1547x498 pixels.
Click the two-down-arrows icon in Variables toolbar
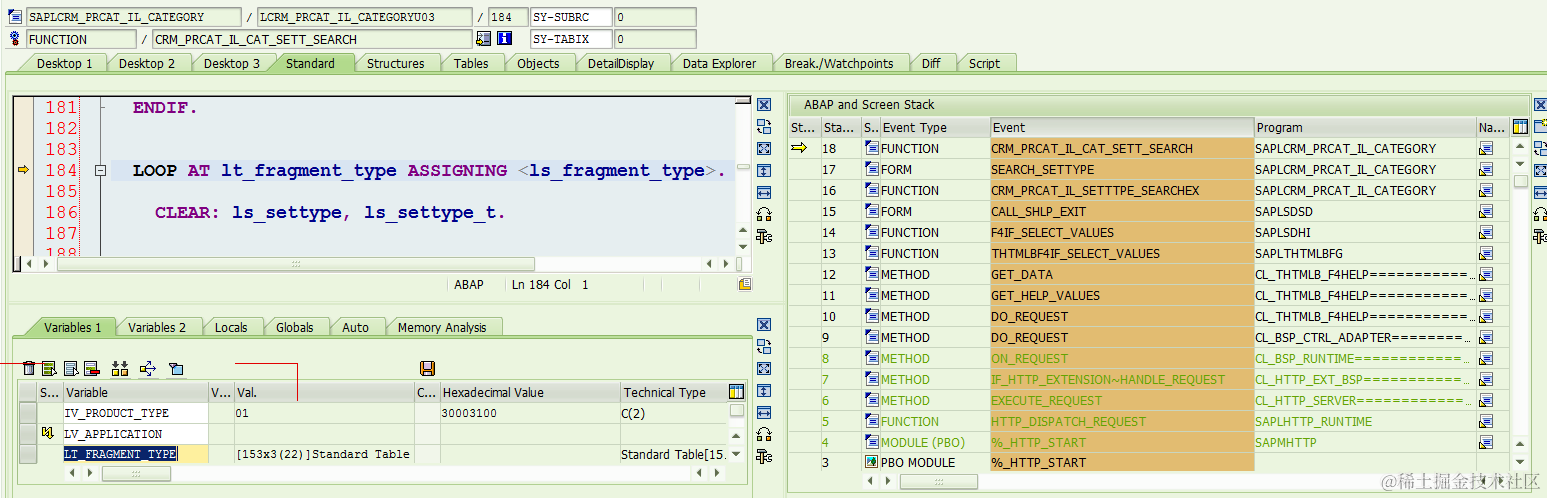120,368
